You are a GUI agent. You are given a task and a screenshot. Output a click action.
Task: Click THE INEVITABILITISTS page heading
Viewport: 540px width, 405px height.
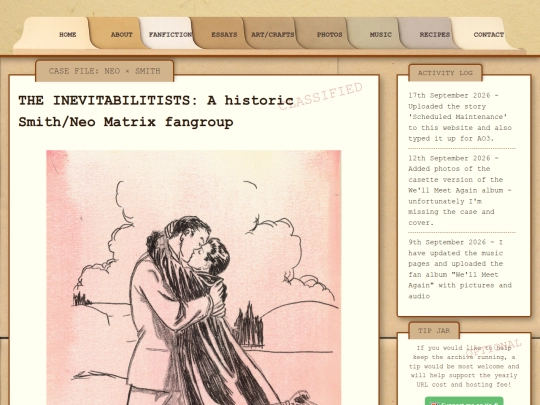(x=156, y=111)
